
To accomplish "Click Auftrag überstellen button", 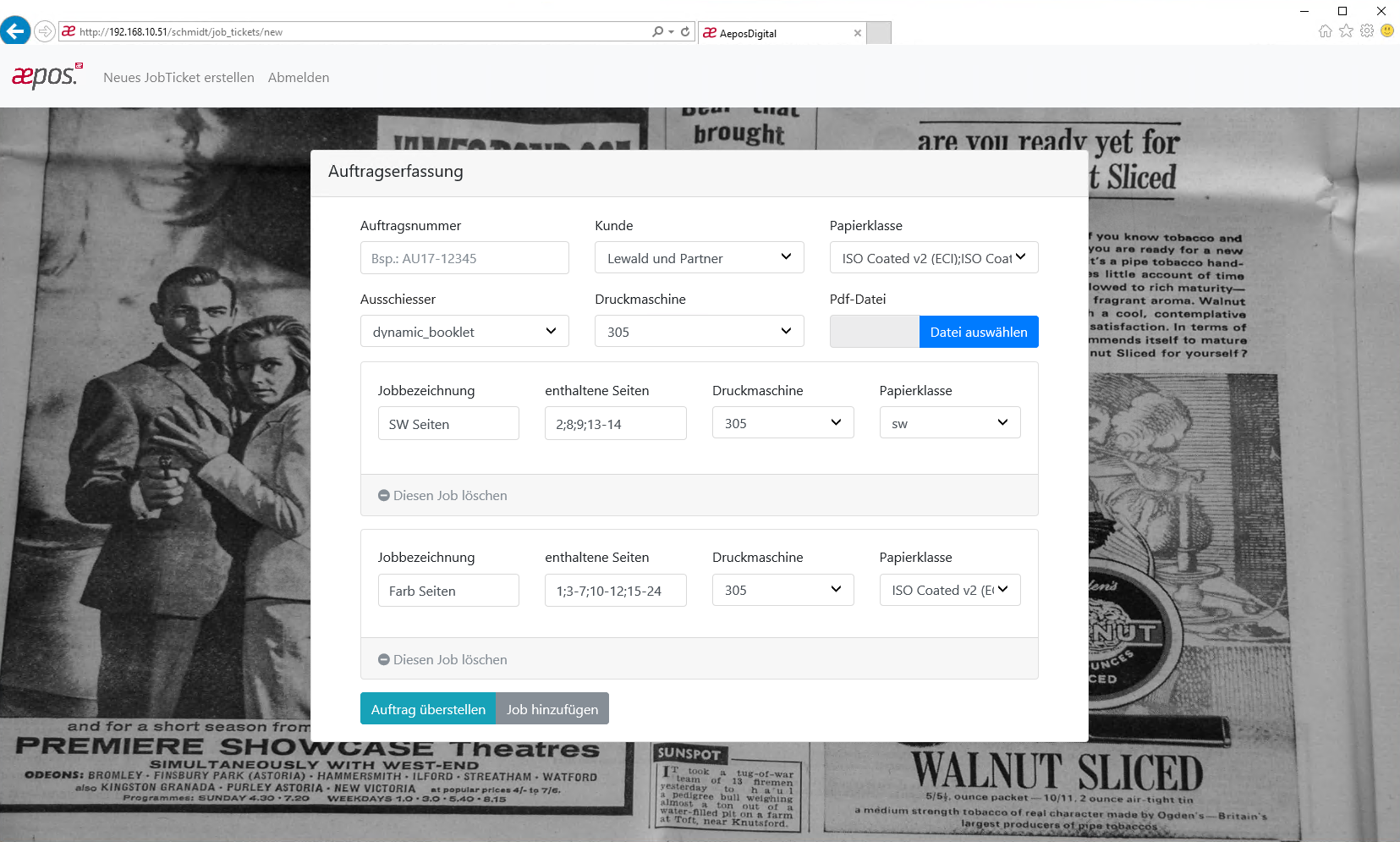I will pyautogui.click(x=428, y=709).
